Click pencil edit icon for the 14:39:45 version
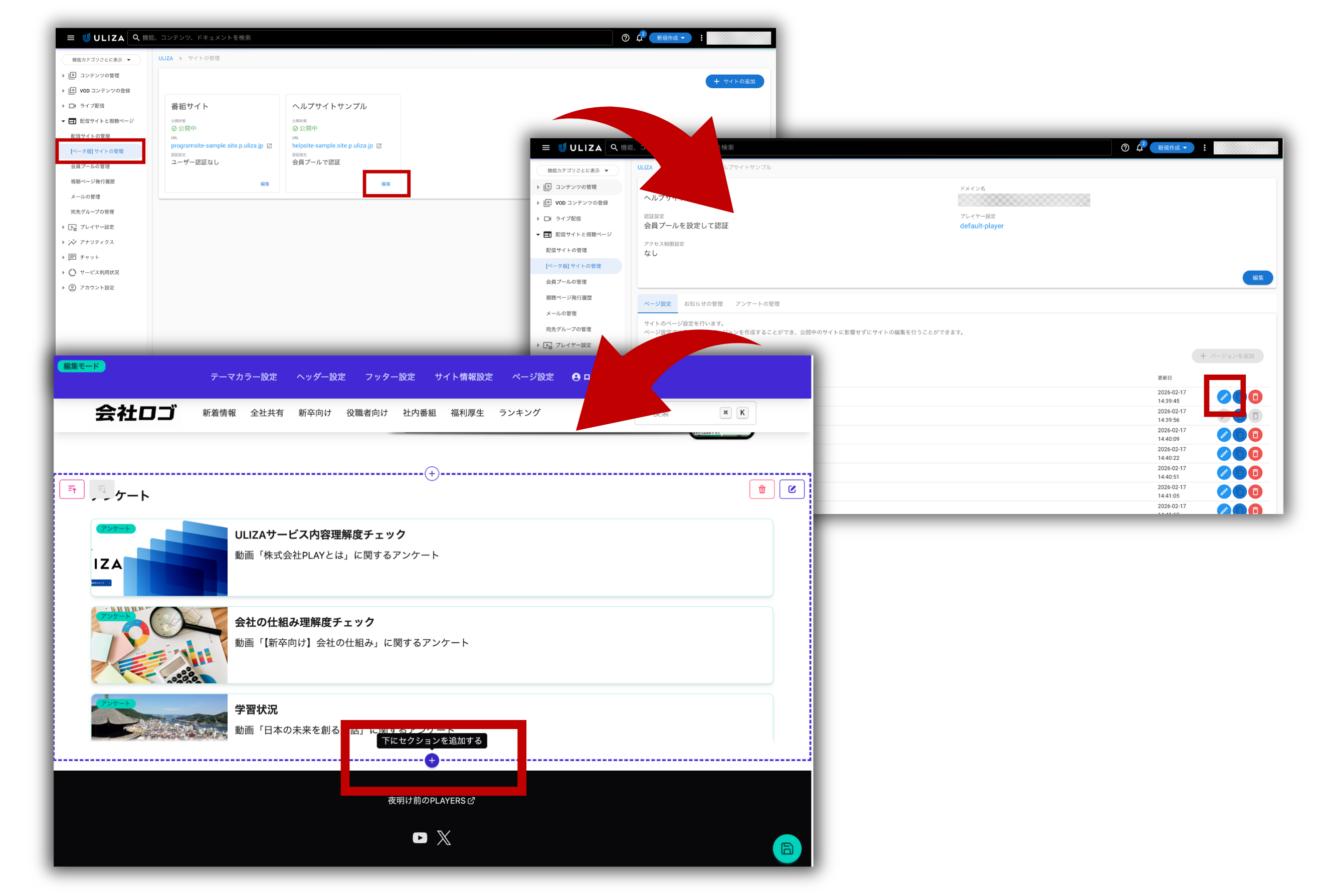1342x896 pixels. [x=1223, y=397]
